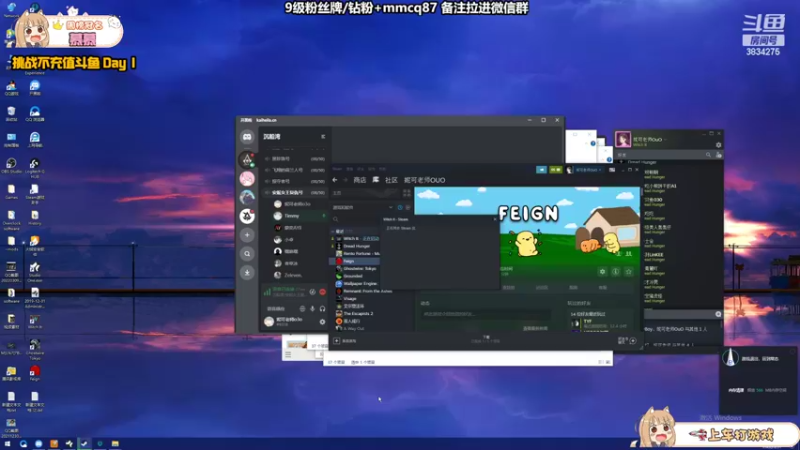Disconnect voice with red hang-up button
The image size is (800, 450).
pyautogui.click(x=322, y=292)
